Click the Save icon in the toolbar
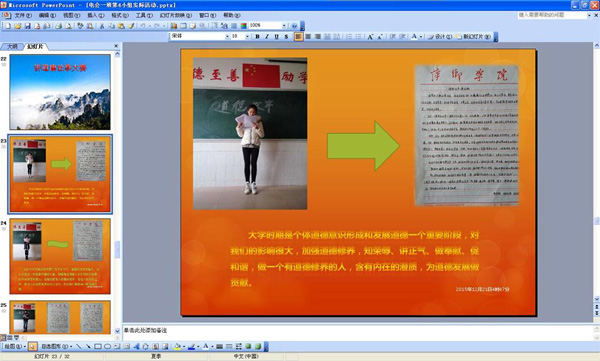 (x=28, y=26)
